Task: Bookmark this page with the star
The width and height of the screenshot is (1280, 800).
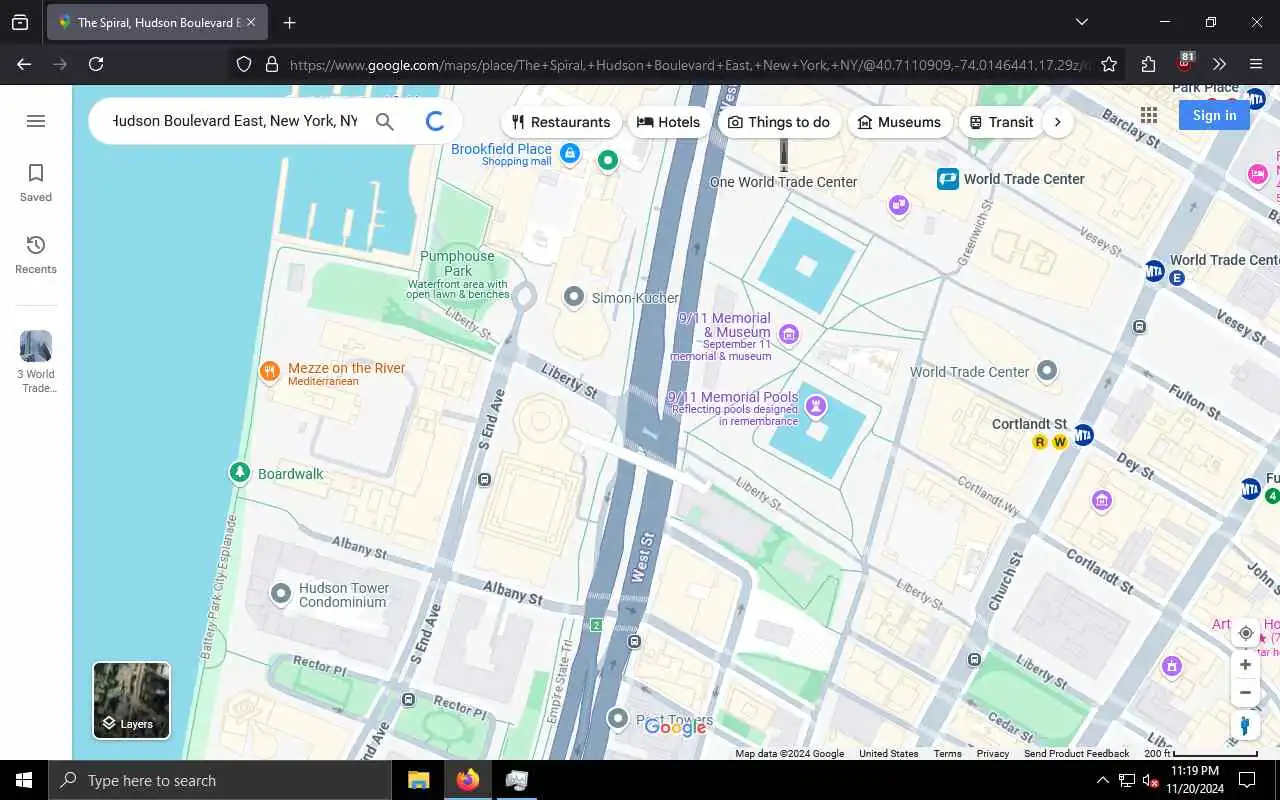Action: coord(1109,64)
